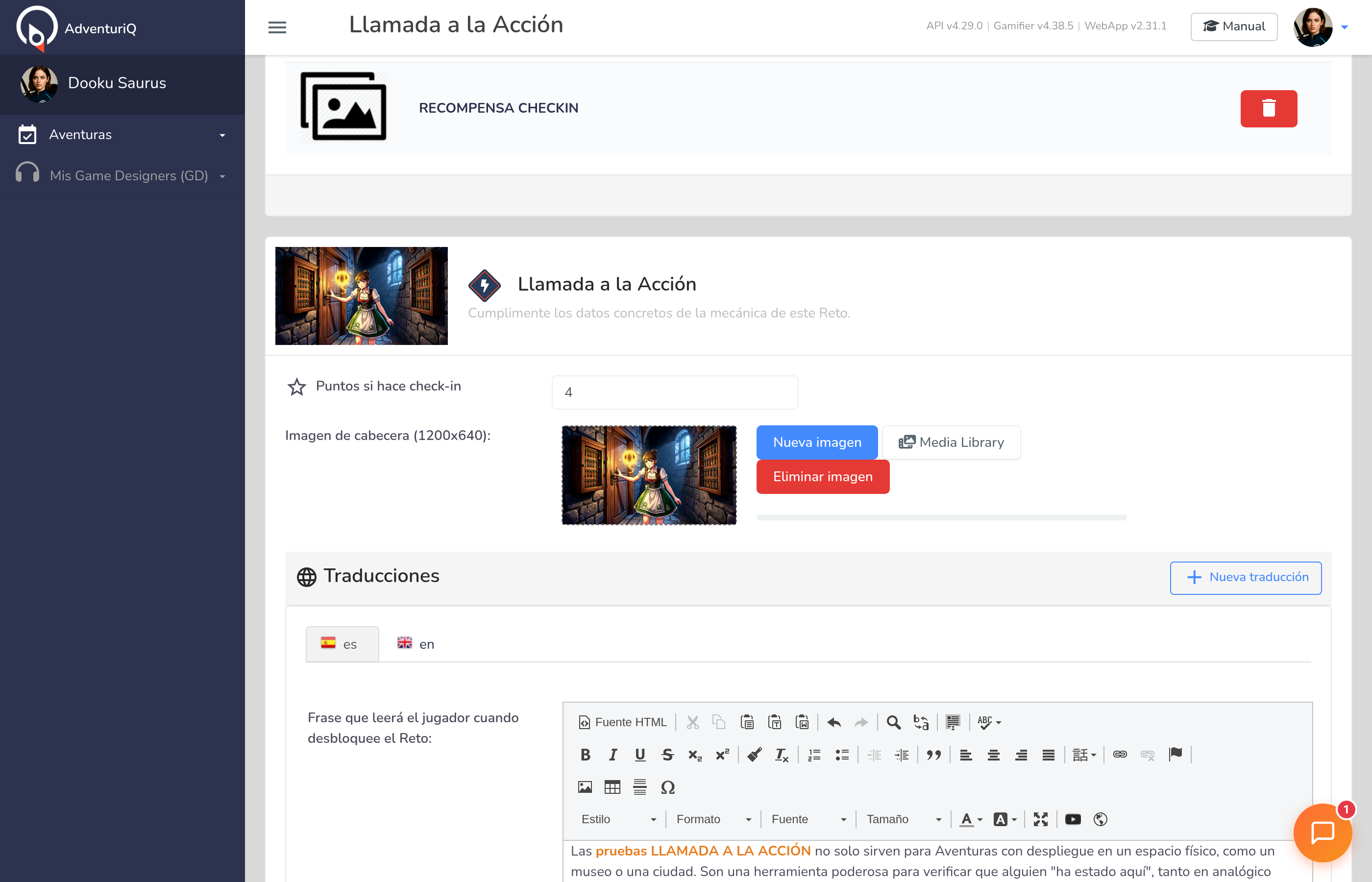Undo the last edit in the editor

pos(834,722)
